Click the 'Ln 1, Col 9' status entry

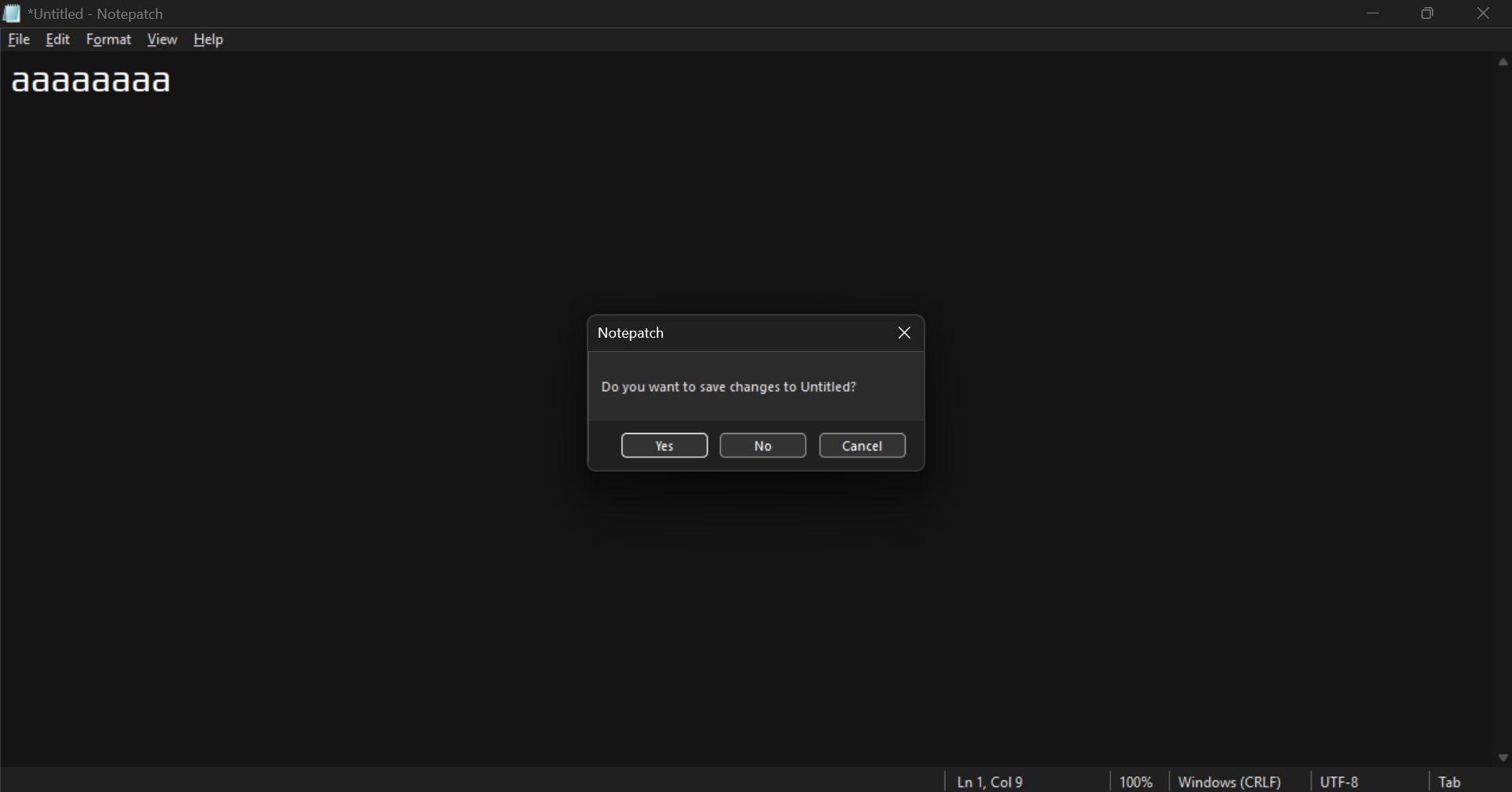click(x=990, y=782)
